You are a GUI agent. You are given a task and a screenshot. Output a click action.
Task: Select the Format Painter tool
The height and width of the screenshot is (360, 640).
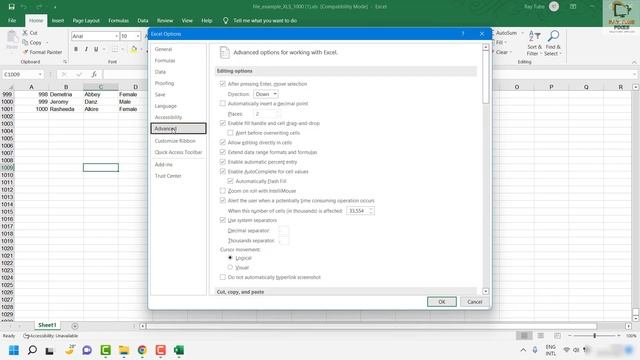(x=42, y=52)
